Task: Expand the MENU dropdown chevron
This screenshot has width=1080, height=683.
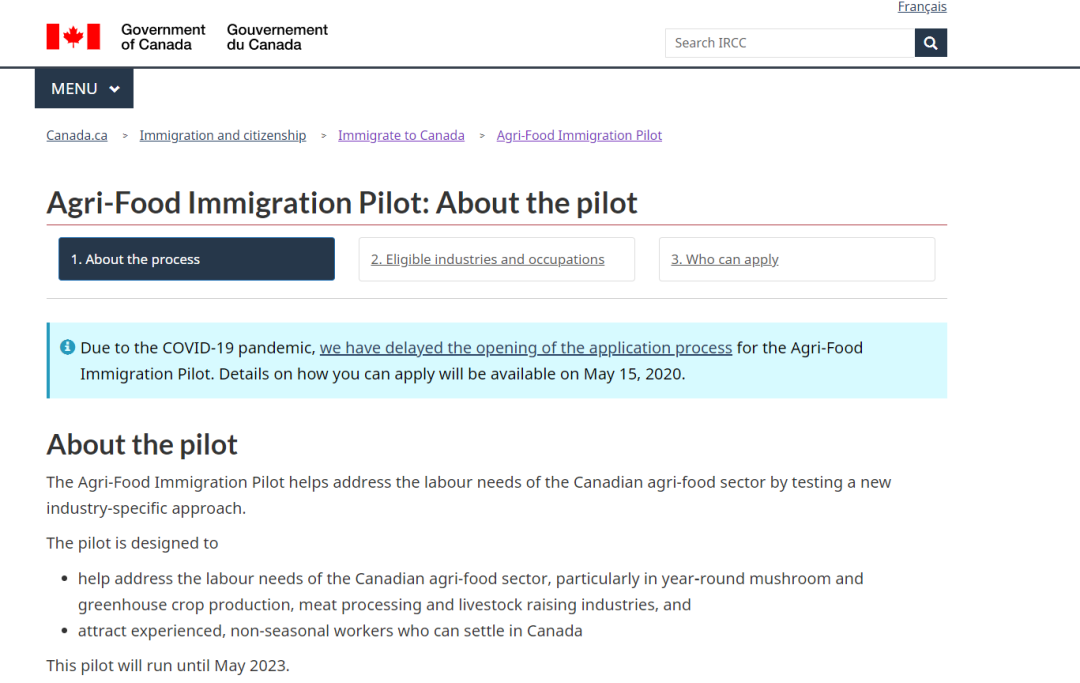Action: coord(114,89)
